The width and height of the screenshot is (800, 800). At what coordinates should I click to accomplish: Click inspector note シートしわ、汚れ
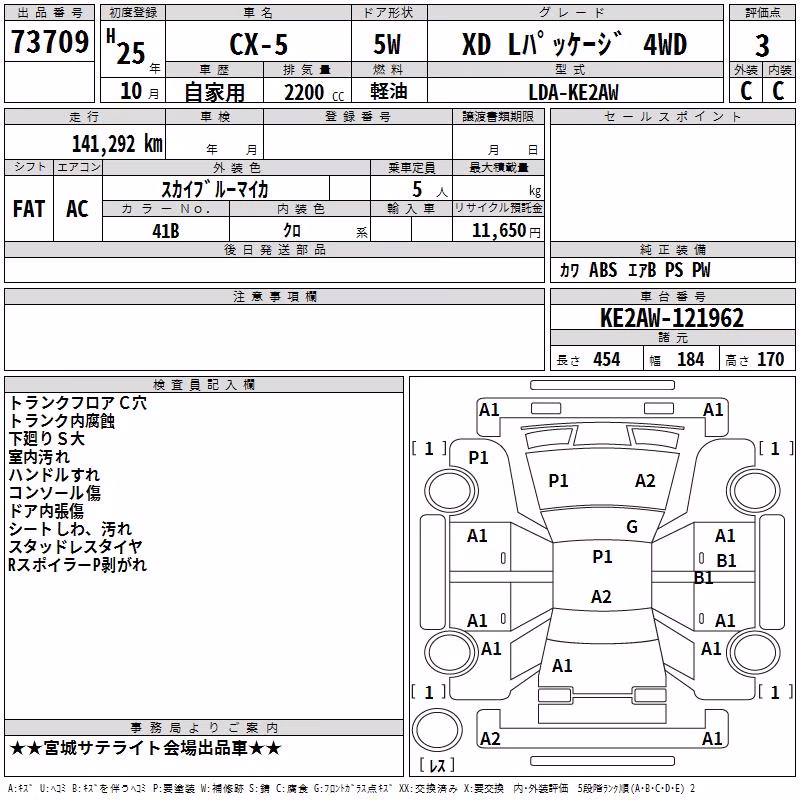pyautogui.click(x=70, y=529)
